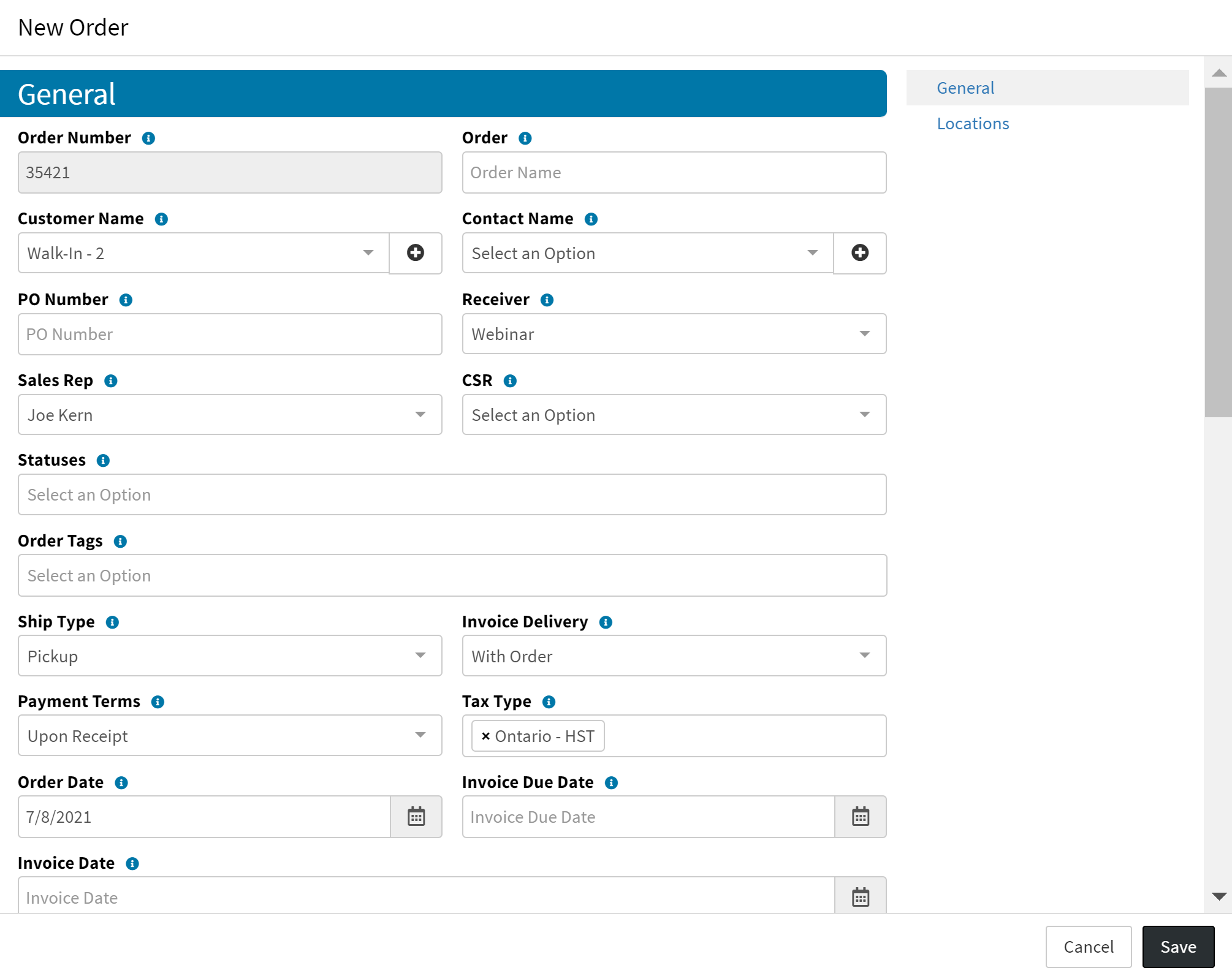Viewport: 1232px width, 976px height.
Task: Click the Order Number info icon
Action: pos(148,138)
